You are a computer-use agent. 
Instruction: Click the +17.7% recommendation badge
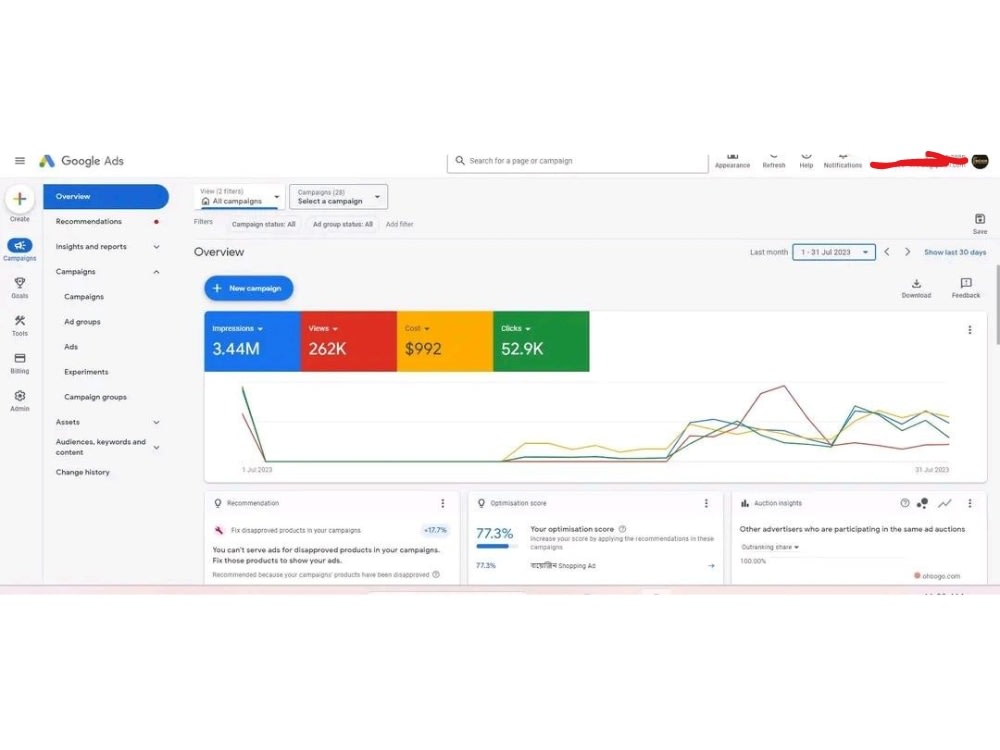(x=435, y=530)
